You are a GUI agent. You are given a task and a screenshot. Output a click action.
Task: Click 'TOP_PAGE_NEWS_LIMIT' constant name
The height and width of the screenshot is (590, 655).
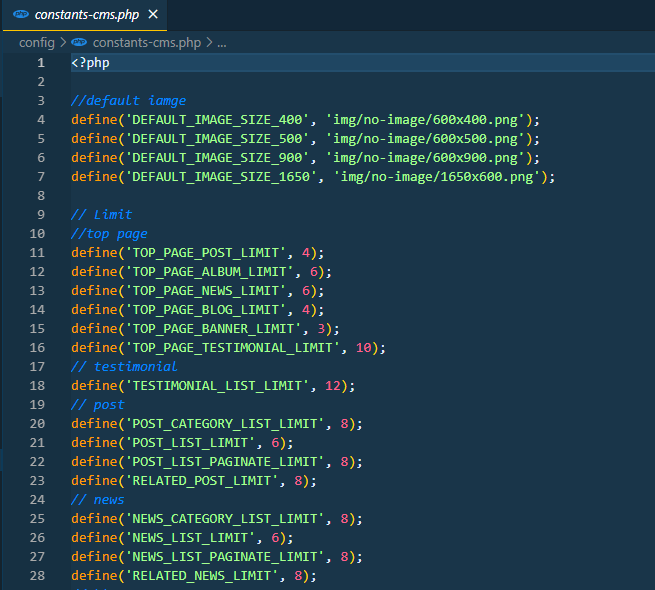(206, 291)
